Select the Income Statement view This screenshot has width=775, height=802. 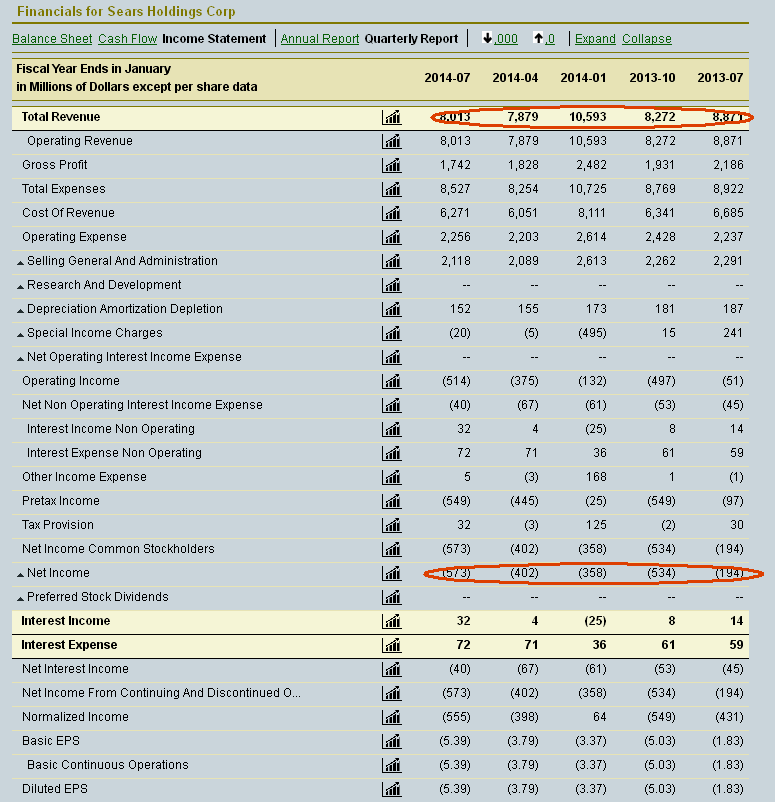pyautogui.click(x=214, y=39)
